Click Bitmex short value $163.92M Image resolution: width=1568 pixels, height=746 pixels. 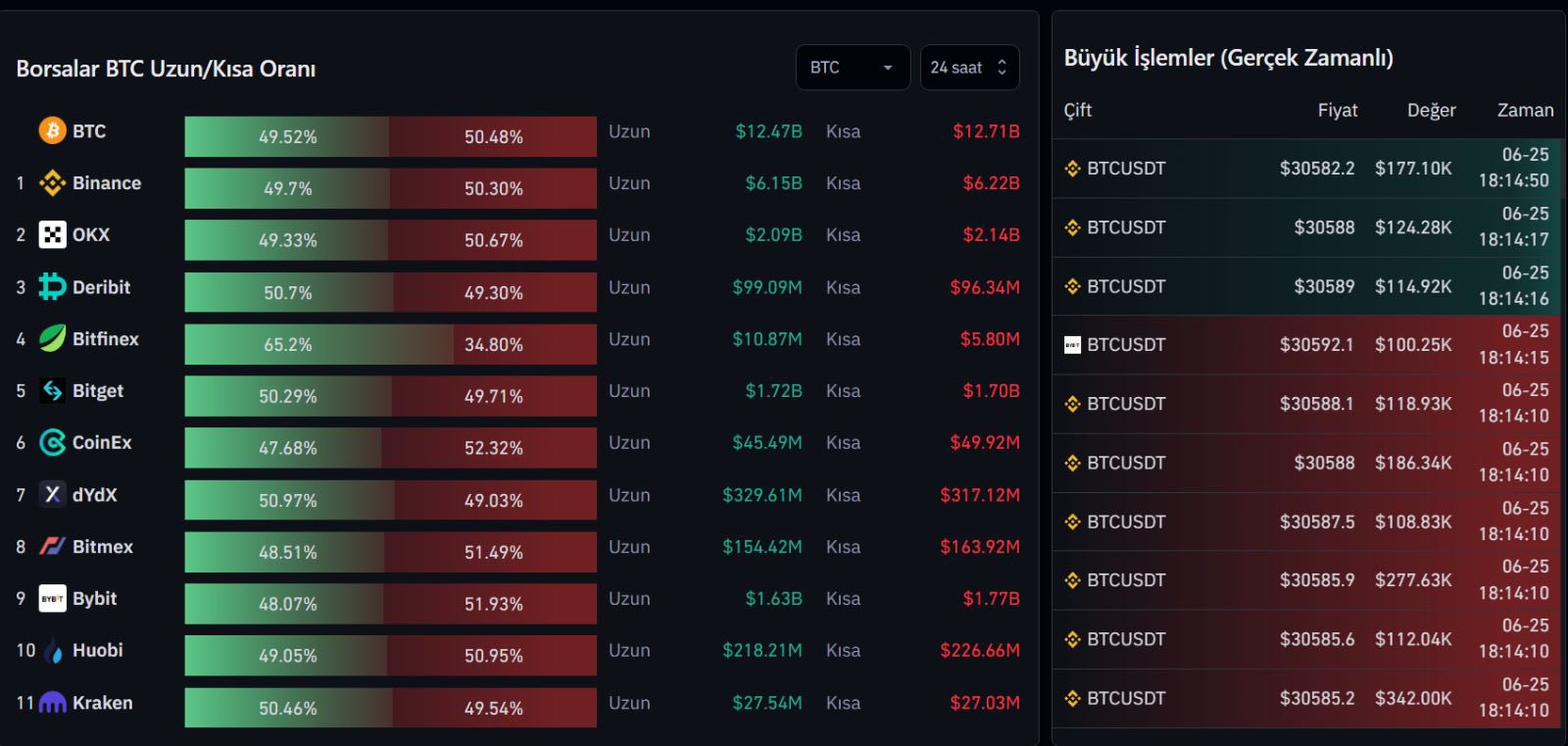click(x=980, y=546)
